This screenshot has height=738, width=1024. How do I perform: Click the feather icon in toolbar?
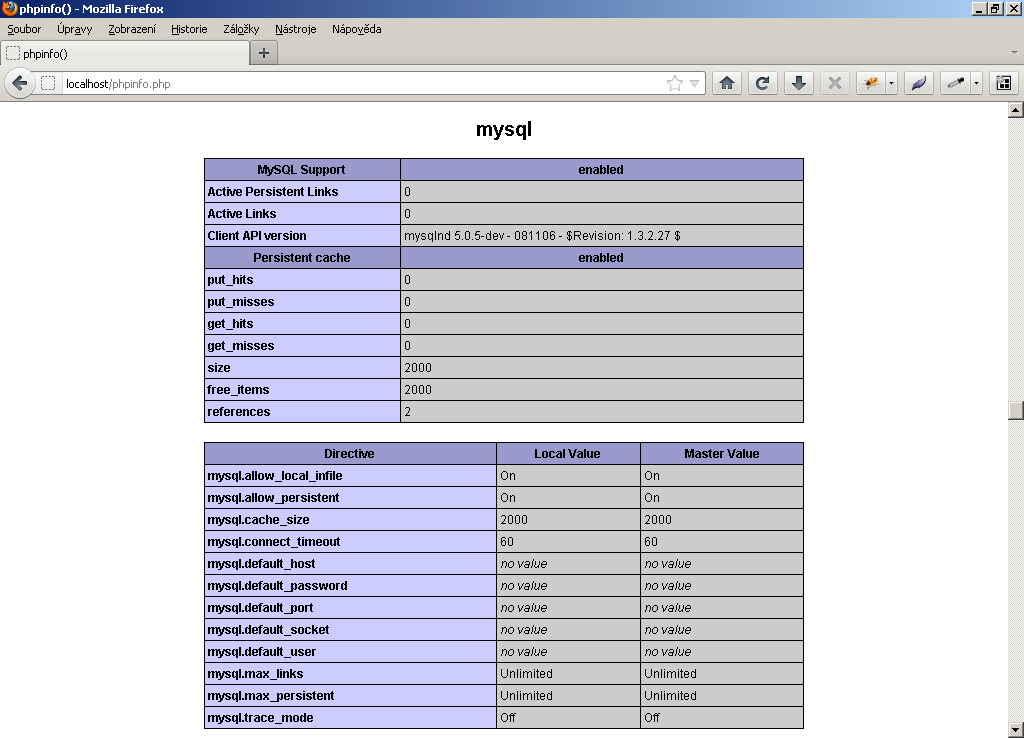918,83
